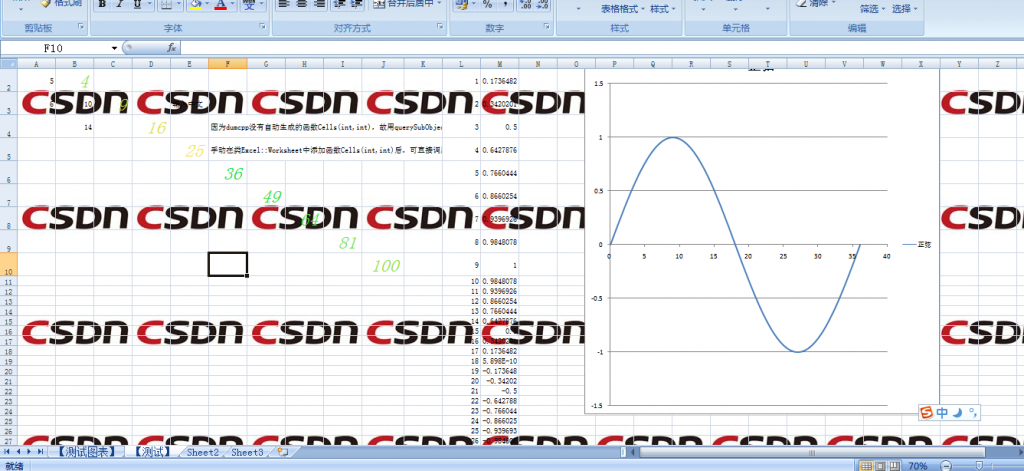
Task: Switch to Normal view button
Action: 866,465
